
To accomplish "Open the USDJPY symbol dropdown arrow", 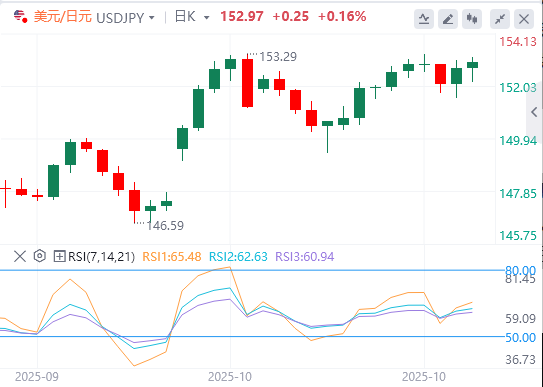I will [152, 18].
